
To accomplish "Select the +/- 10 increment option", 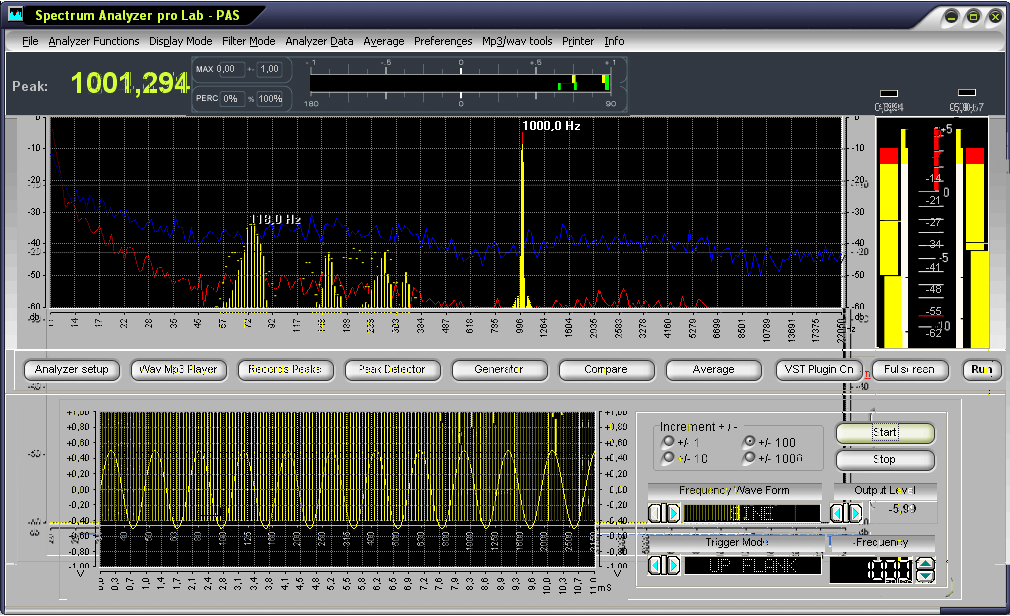I will pos(668,457).
